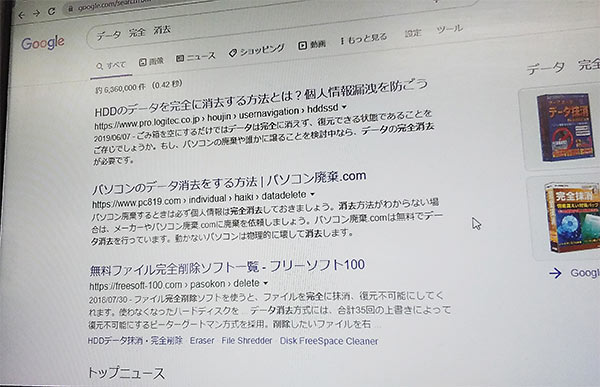Image resolution: width=600 pixels, height=387 pixels.
Task: Open ツール search tools
Action: 450,29
